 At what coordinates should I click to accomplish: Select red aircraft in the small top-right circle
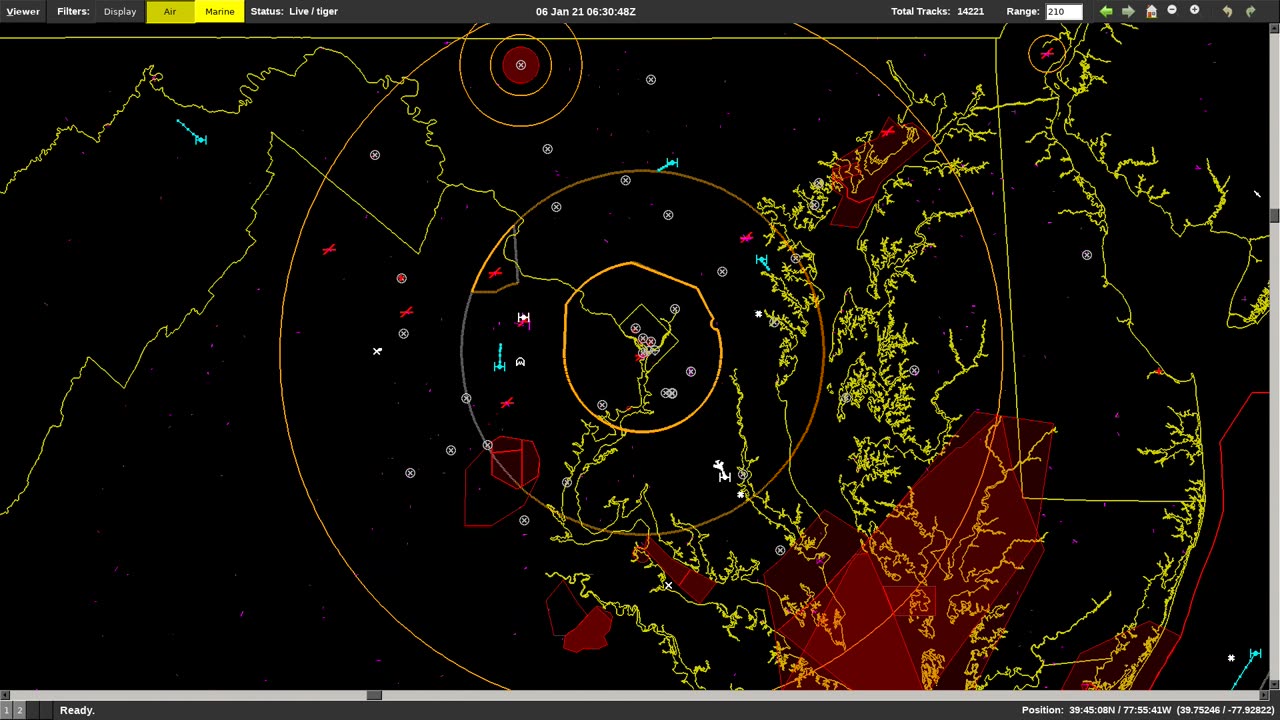[1046, 53]
